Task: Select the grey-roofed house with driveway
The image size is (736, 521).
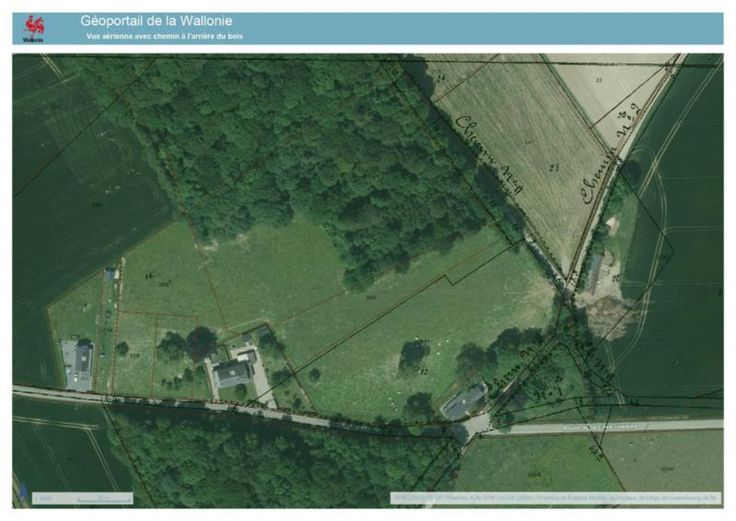Action: tap(233, 372)
